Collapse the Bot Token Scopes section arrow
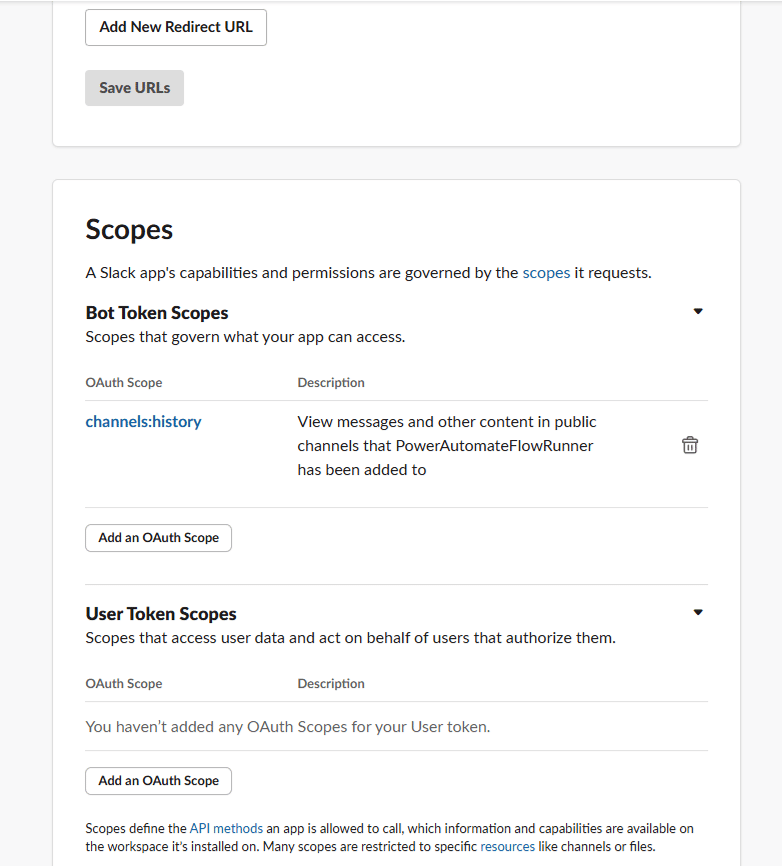Screen dimensions: 782x866 tap(698, 311)
